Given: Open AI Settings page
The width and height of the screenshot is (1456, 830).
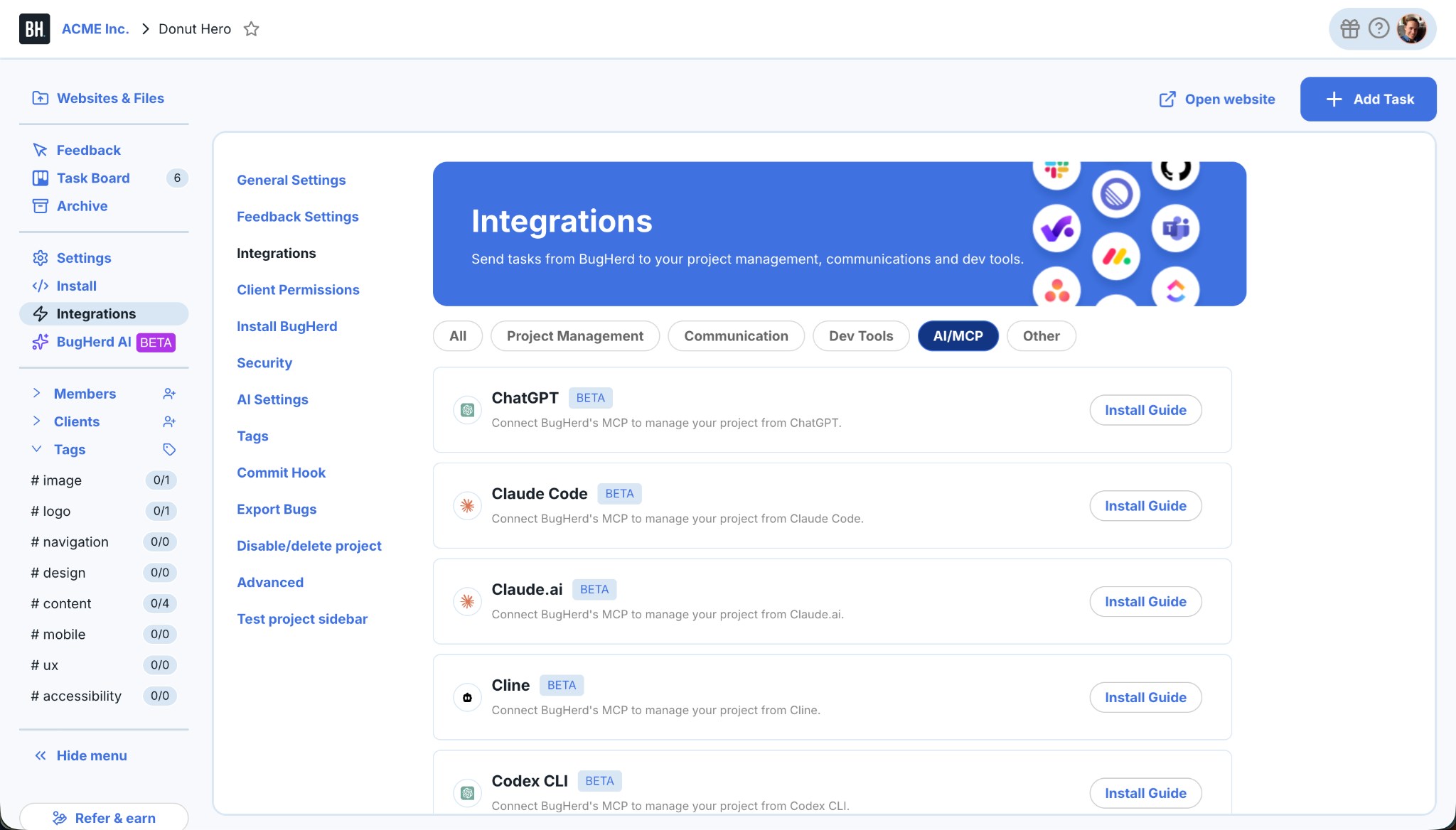Looking at the screenshot, I should coord(272,399).
